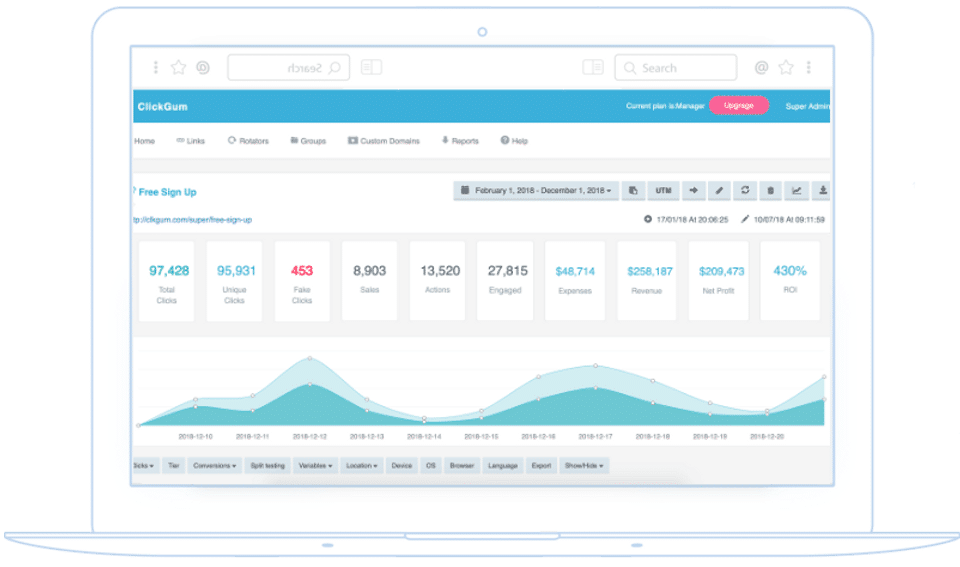This screenshot has height=567, width=960.
Task: Open the Rotators menu item
Action: 248,141
